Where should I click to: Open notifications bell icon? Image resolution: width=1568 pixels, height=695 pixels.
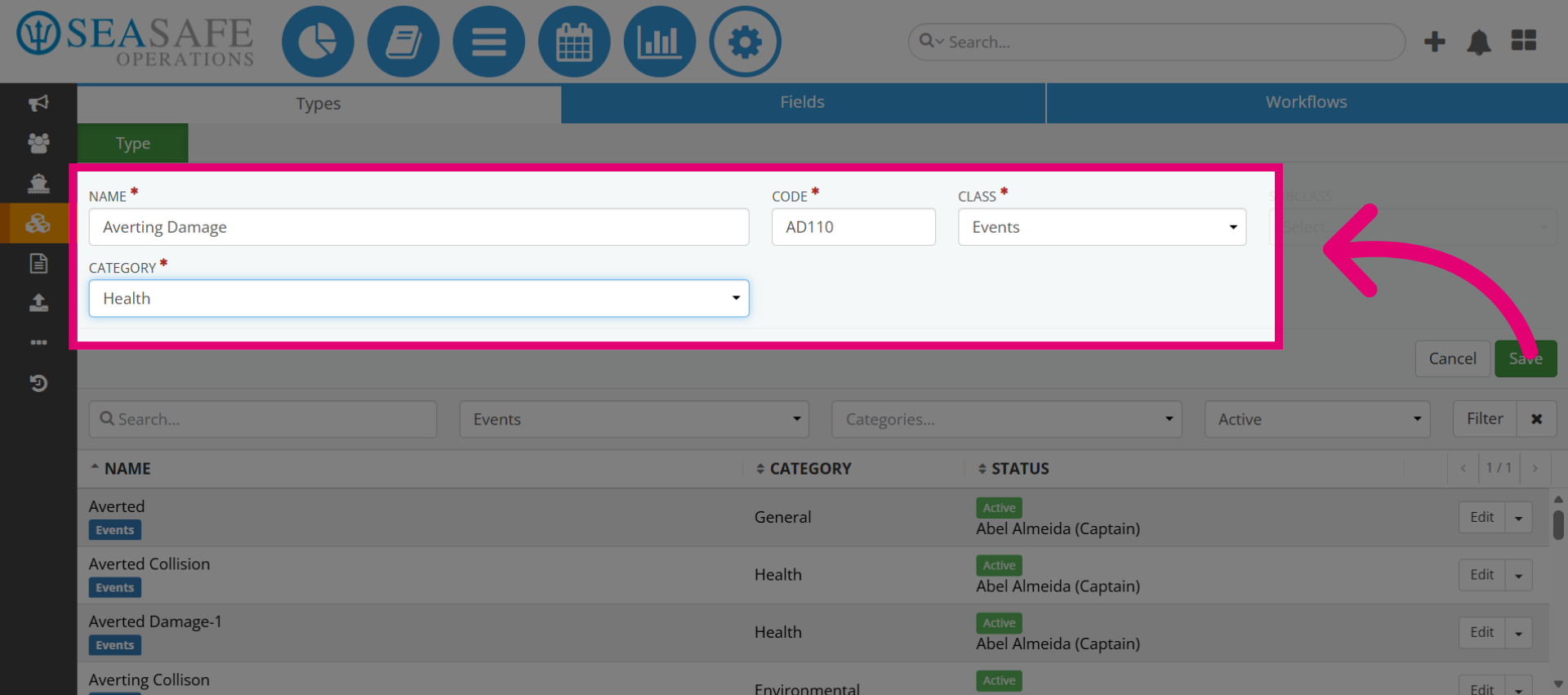pos(1479,42)
